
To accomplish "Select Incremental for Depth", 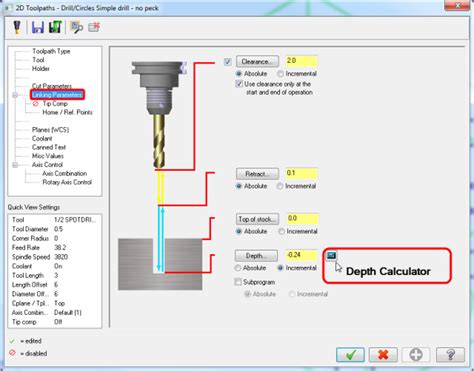I will (280, 268).
